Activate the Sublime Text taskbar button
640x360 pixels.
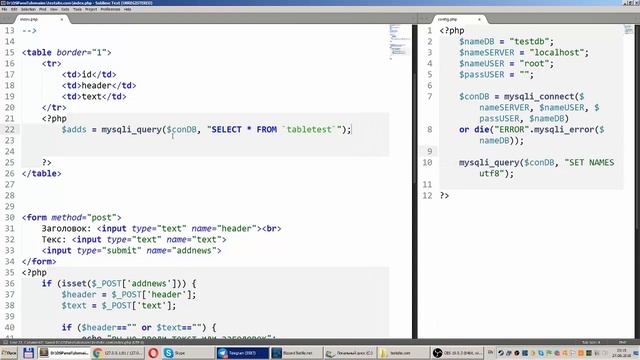point(64,353)
